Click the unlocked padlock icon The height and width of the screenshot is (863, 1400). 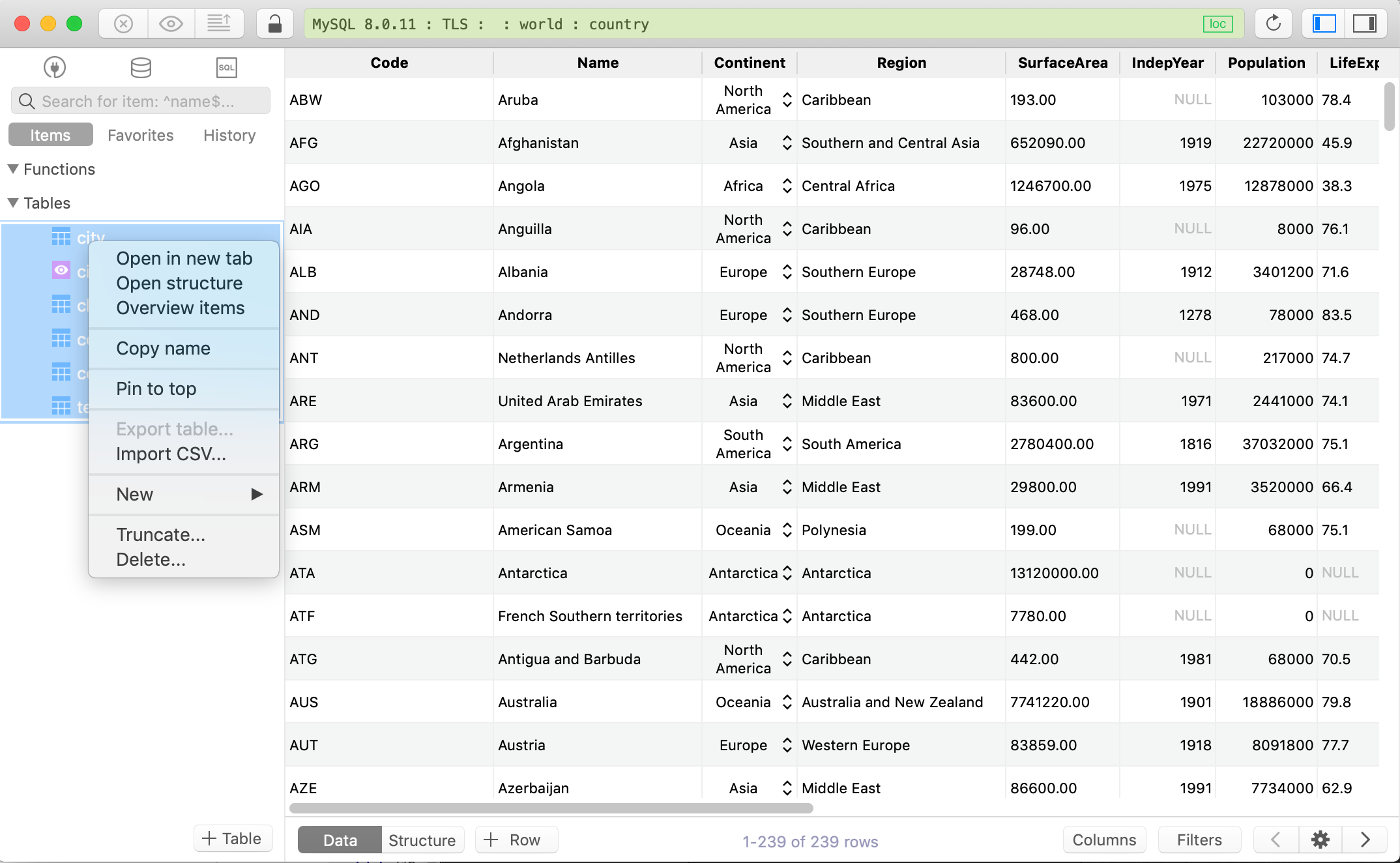coord(274,23)
